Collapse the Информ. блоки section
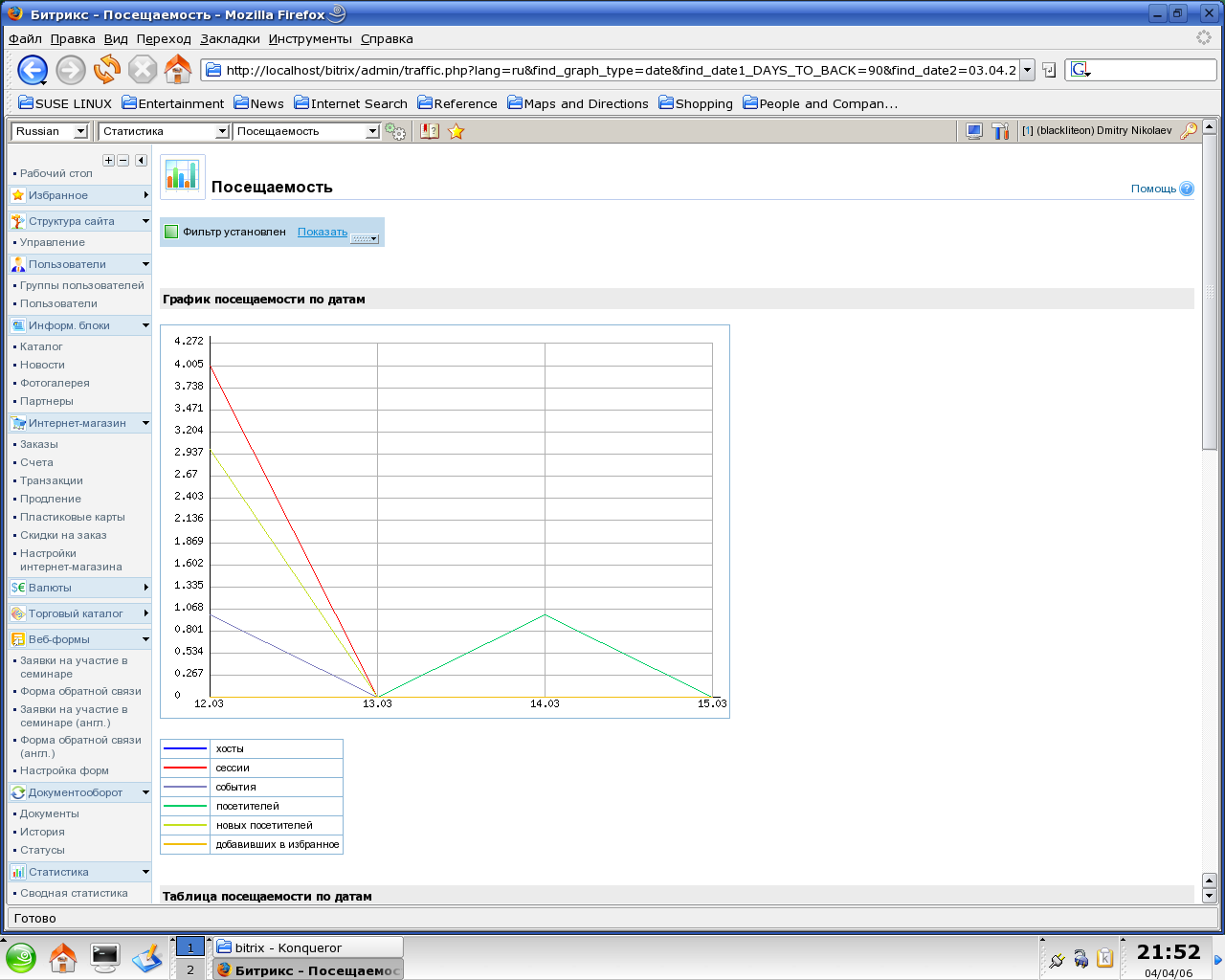Viewport: 1225px width, 980px height. tap(79, 325)
